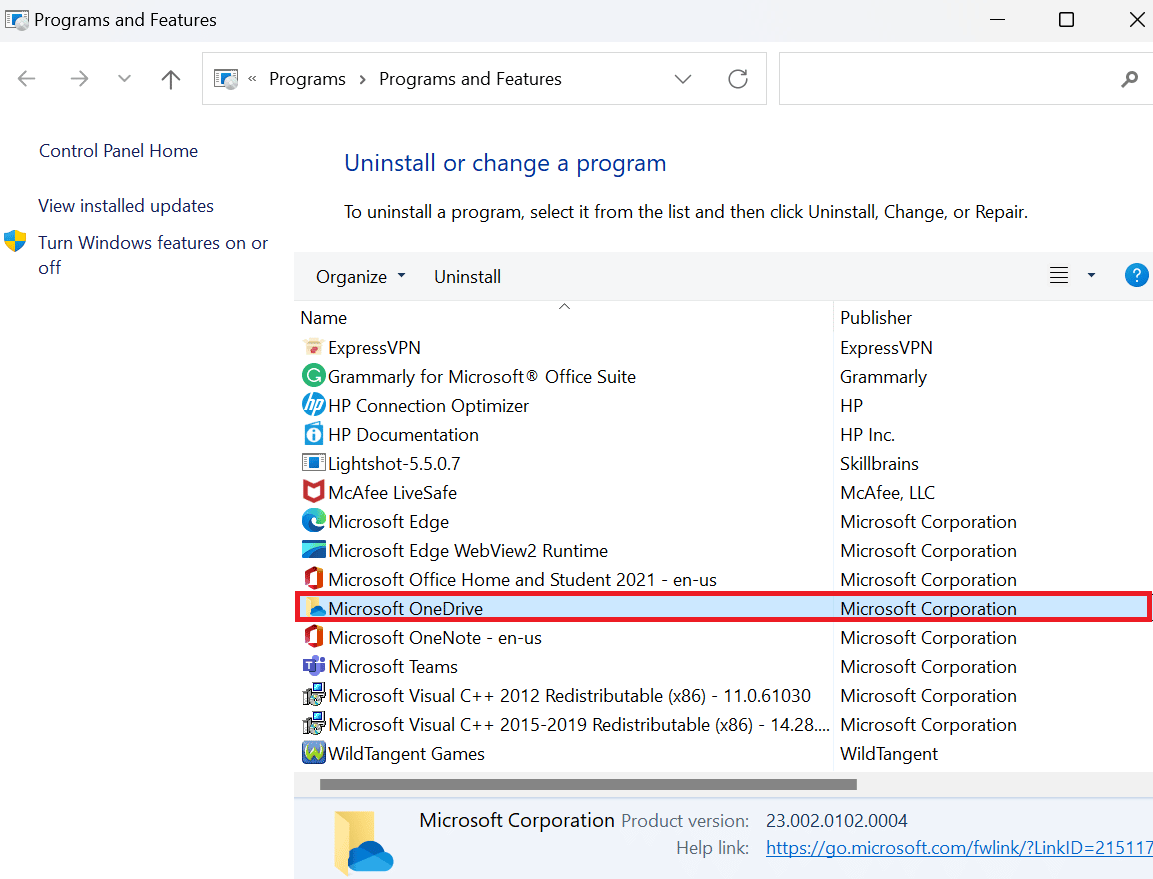Click the WildTangent Games icon
The width and height of the screenshot is (1153, 879).
pyautogui.click(x=313, y=752)
